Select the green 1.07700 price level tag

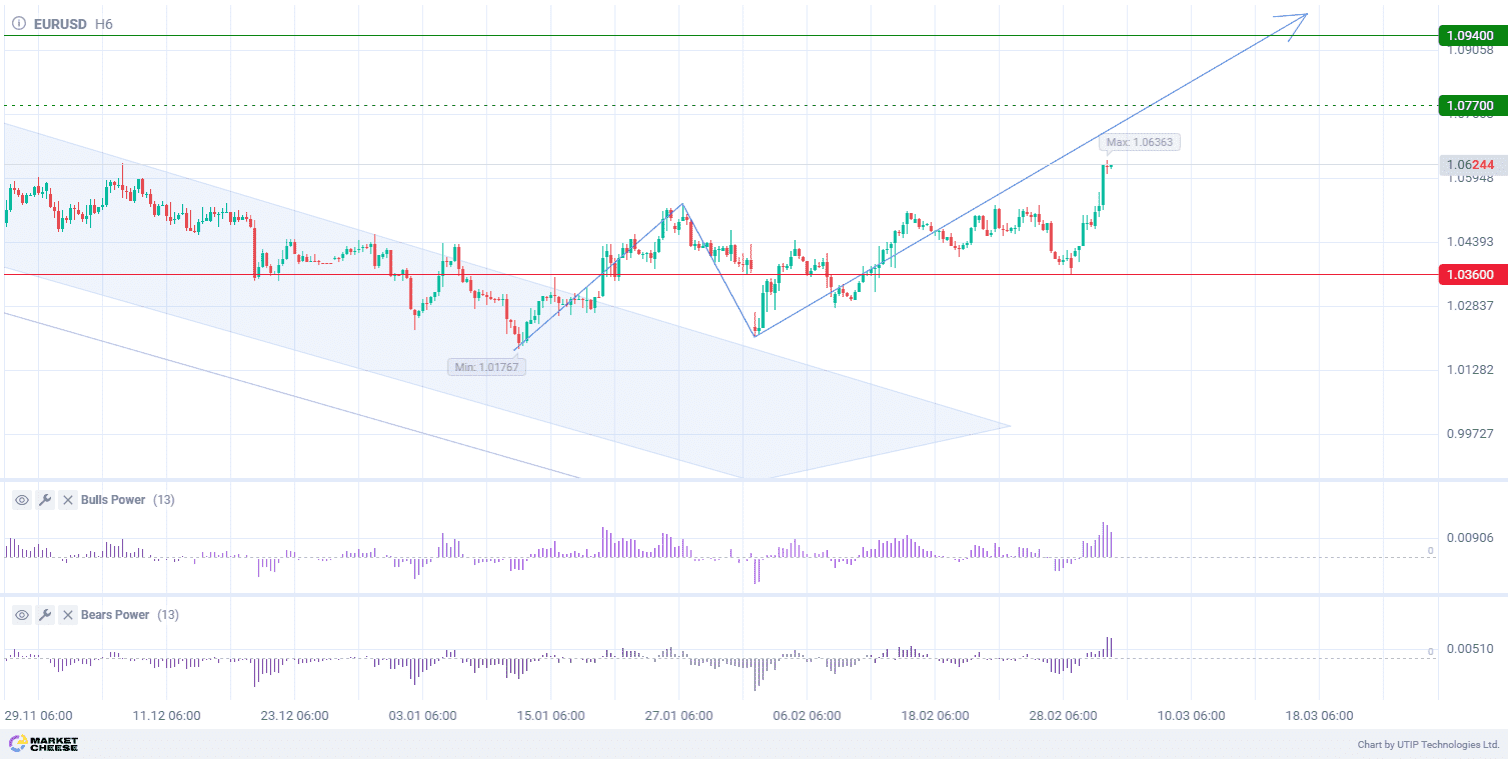pos(1470,105)
